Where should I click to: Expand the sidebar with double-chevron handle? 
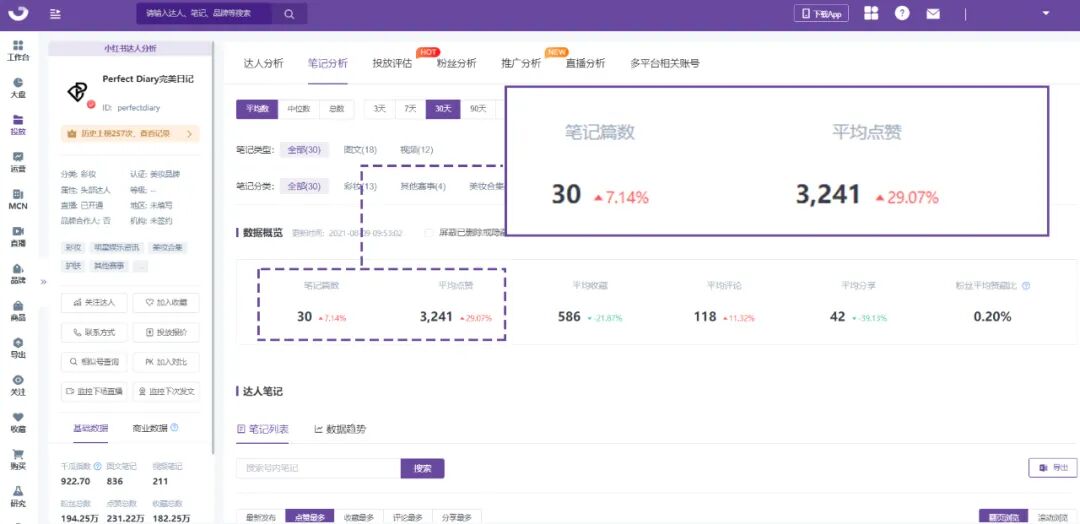tap(43, 282)
